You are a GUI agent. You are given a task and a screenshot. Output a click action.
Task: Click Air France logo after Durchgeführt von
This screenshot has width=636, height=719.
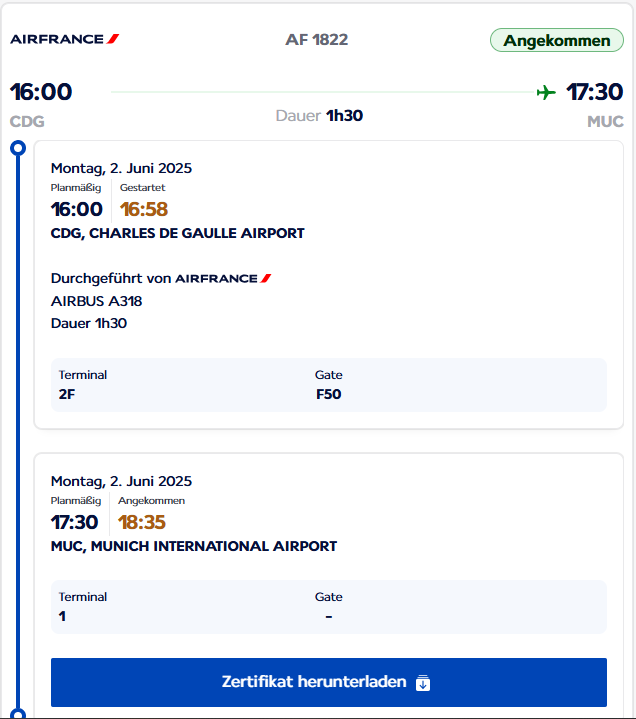(223, 278)
